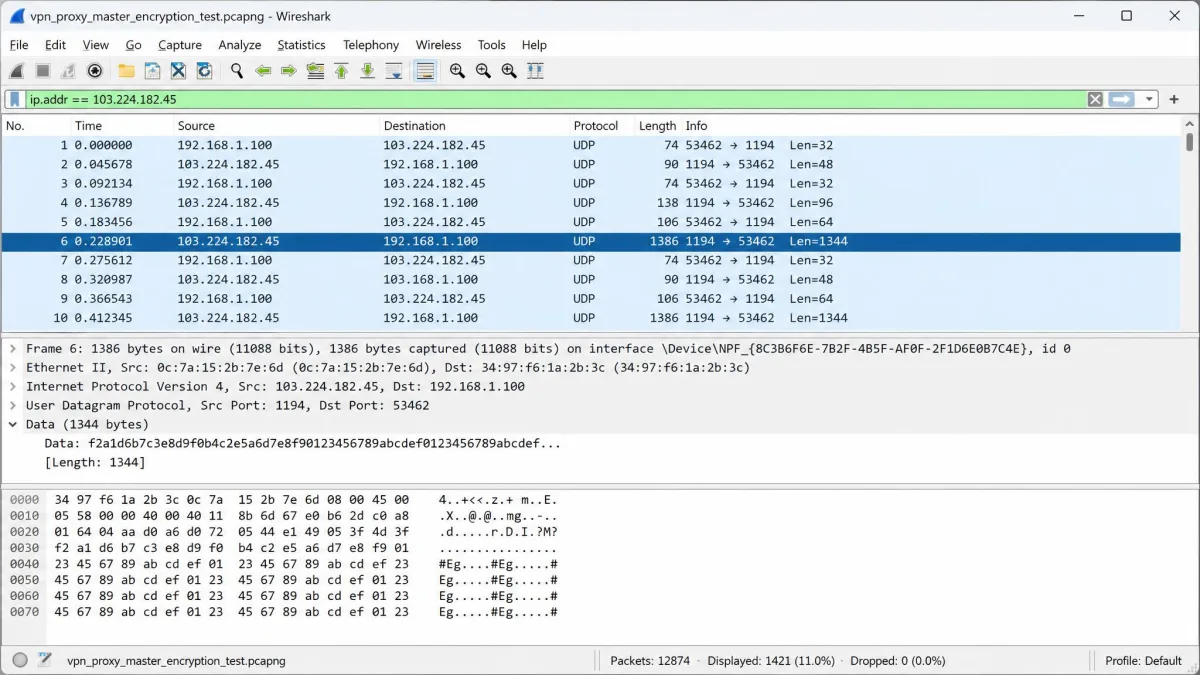Viewport: 1200px width, 675px height.
Task: Stop the running capture
Action: pos(43,71)
